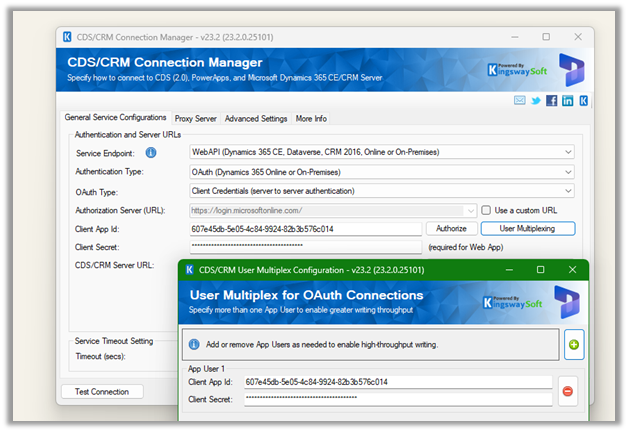Click the Test Connection button
Viewport: 628px width, 432px height.
tap(102, 391)
